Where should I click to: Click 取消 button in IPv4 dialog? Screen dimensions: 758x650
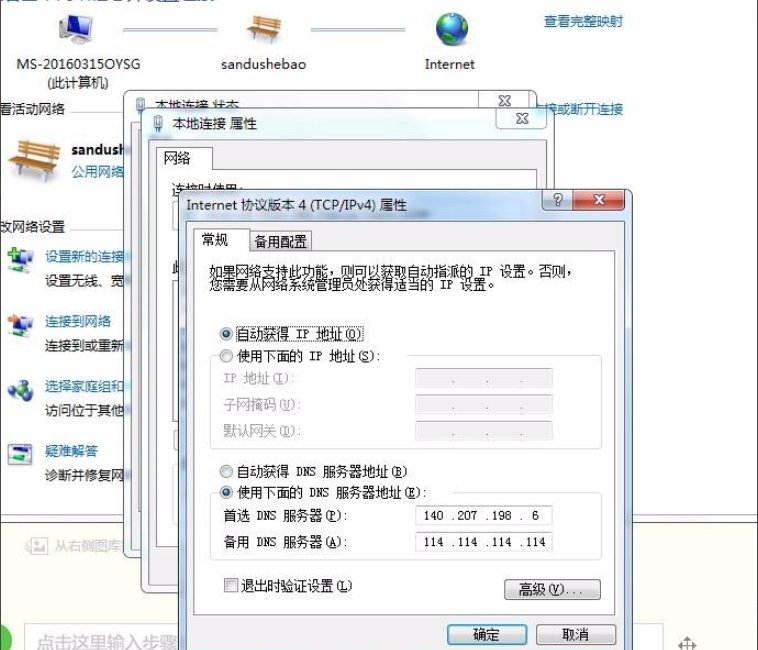[576, 635]
